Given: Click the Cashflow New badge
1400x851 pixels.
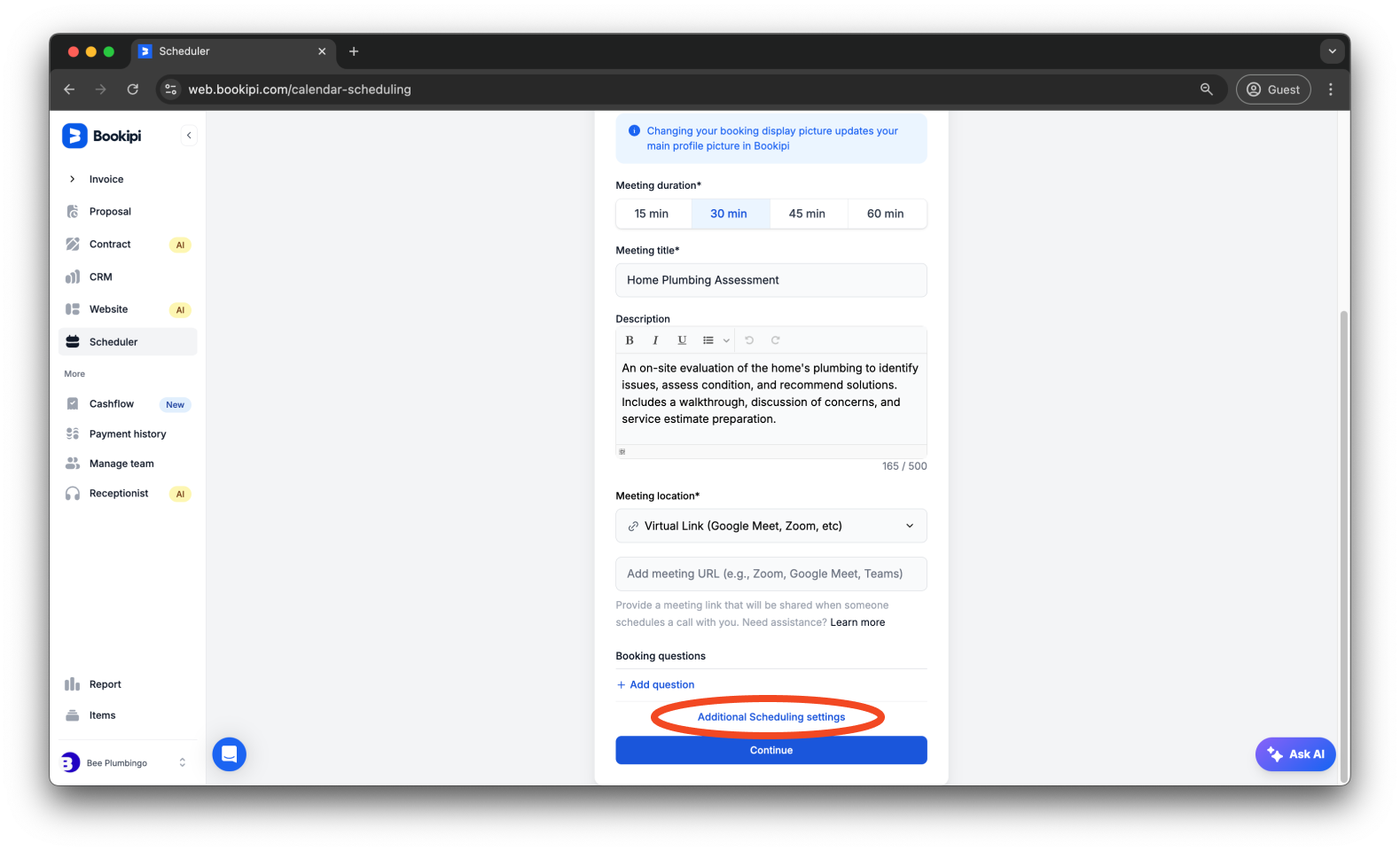Looking at the screenshot, I should 176,405.
